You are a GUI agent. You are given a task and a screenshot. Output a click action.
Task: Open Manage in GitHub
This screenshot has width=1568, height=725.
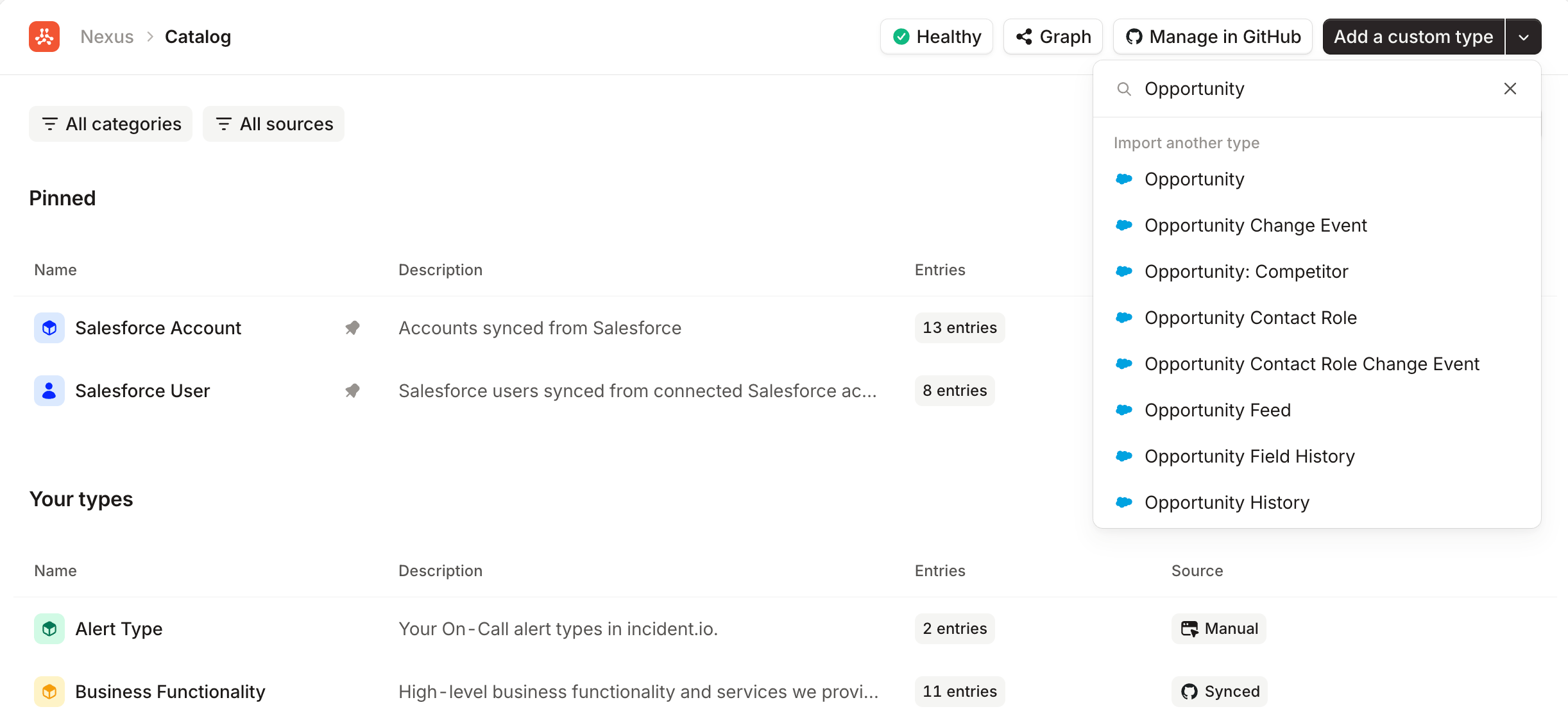click(1213, 37)
